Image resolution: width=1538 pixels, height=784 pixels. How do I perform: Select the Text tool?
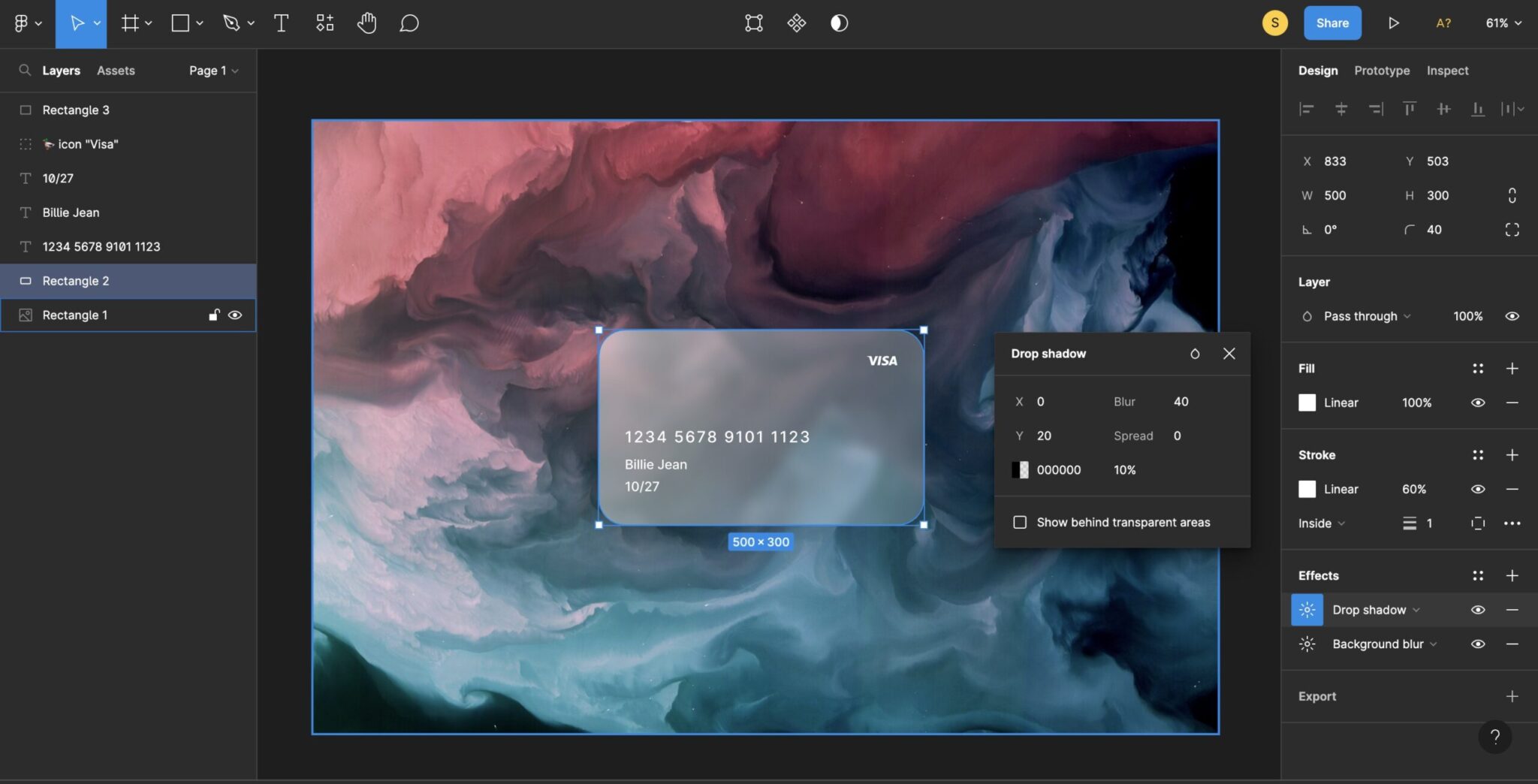[282, 23]
